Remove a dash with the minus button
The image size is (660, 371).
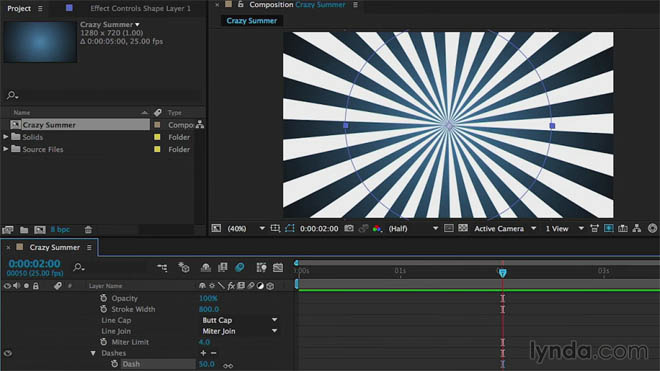pyautogui.click(x=213, y=353)
